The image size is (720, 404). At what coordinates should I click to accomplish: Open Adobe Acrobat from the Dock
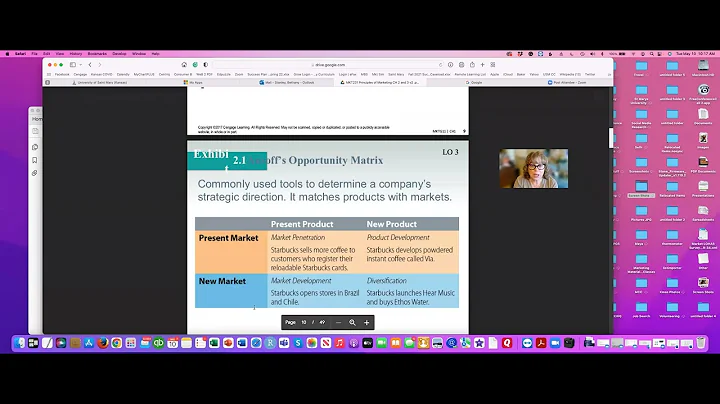541,343
